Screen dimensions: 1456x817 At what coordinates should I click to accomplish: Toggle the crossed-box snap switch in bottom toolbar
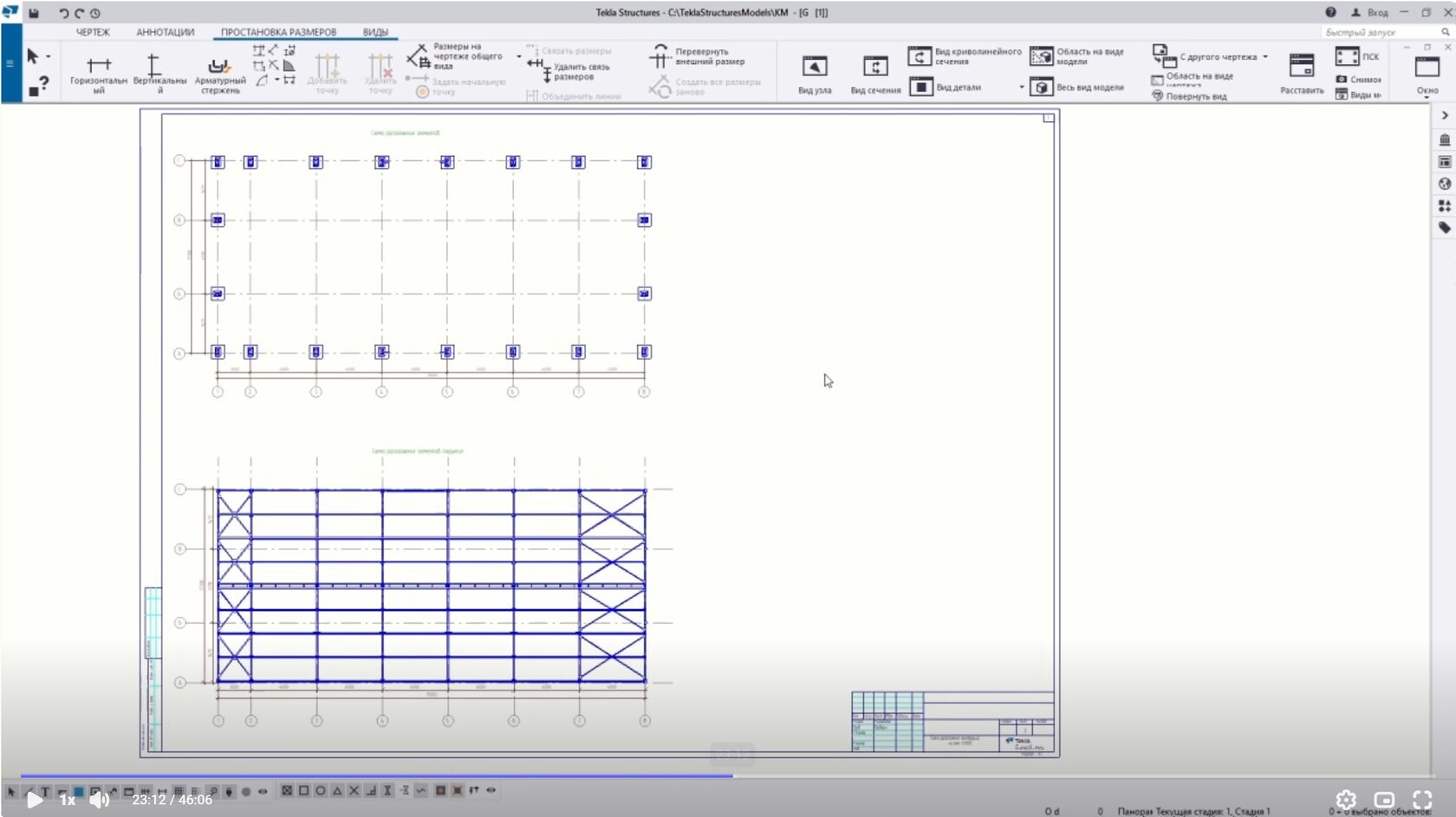[287, 790]
